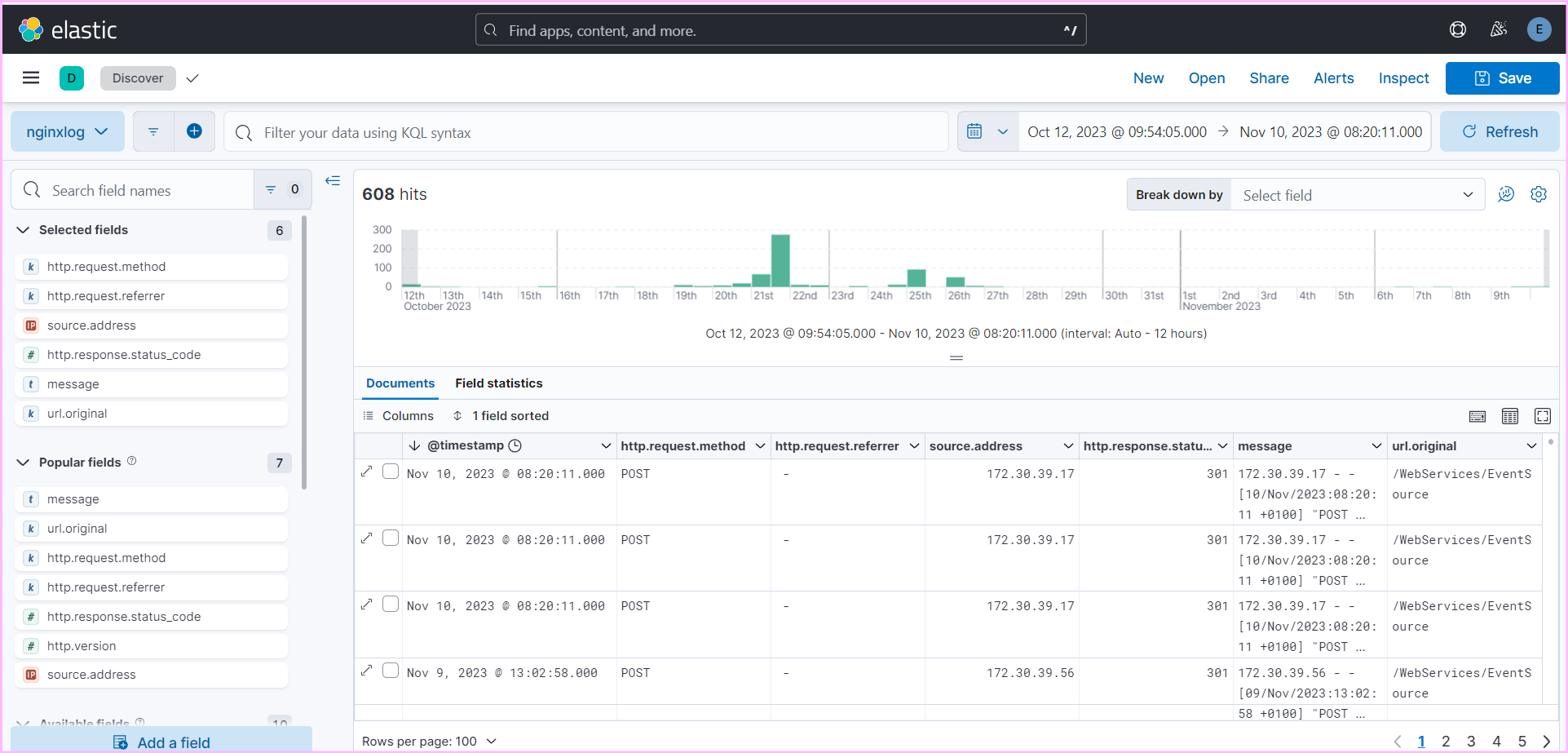The image size is (1568, 753).
Task: Open source.address column header menu
Action: point(1068,445)
